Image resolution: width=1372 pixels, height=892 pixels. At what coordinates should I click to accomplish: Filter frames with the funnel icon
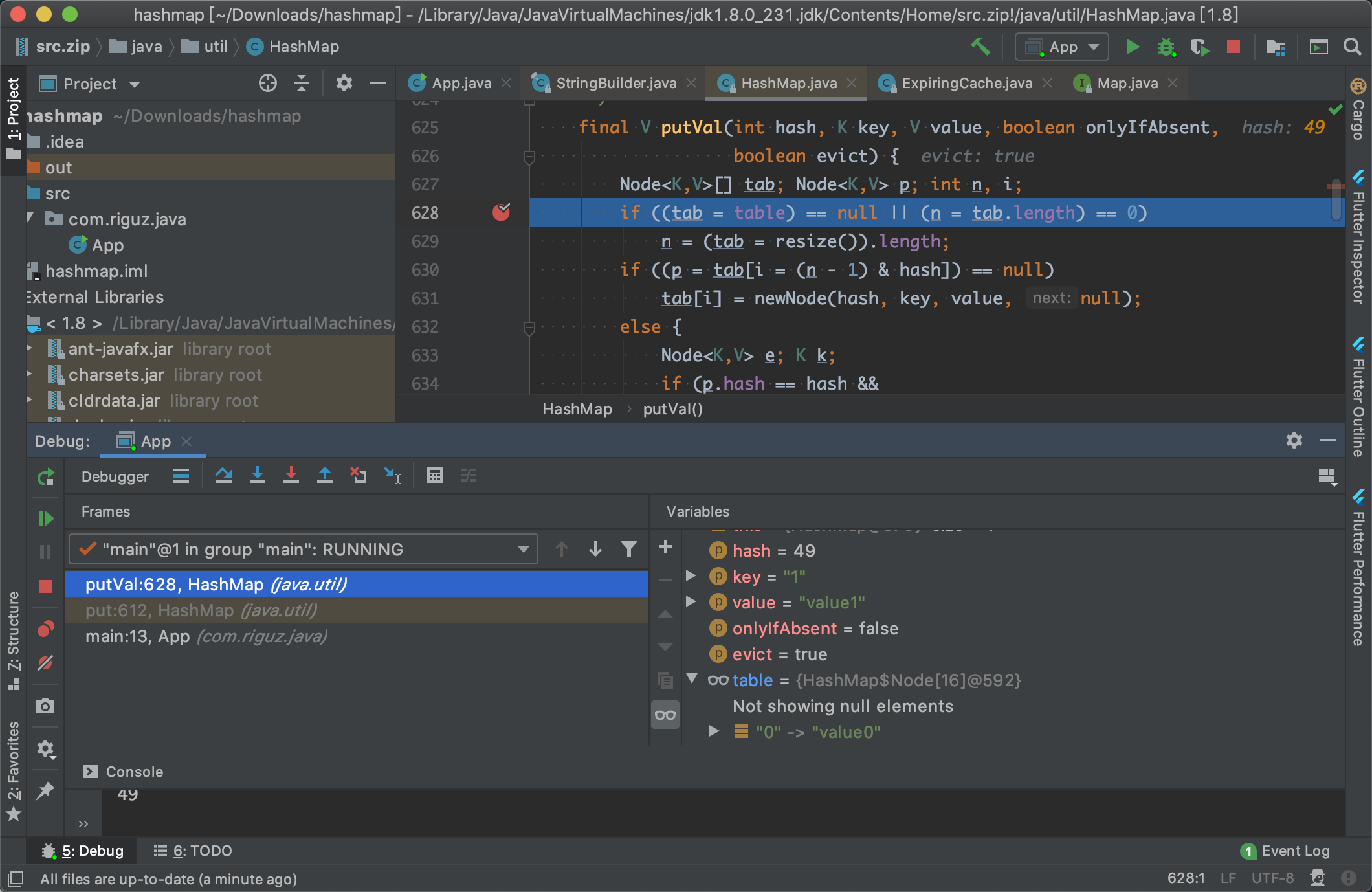click(628, 549)
